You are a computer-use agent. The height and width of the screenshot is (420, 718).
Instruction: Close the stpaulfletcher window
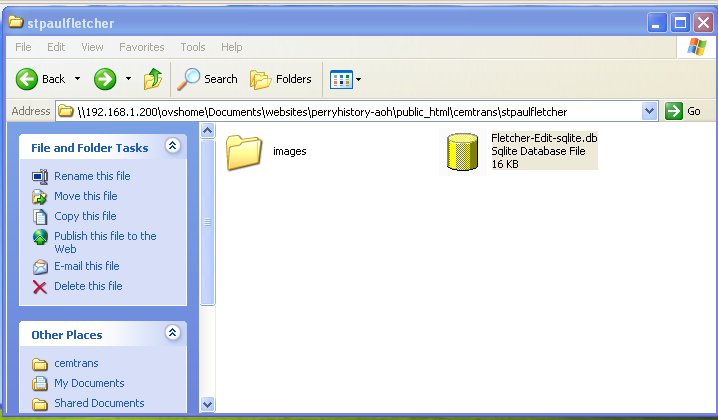703,22
